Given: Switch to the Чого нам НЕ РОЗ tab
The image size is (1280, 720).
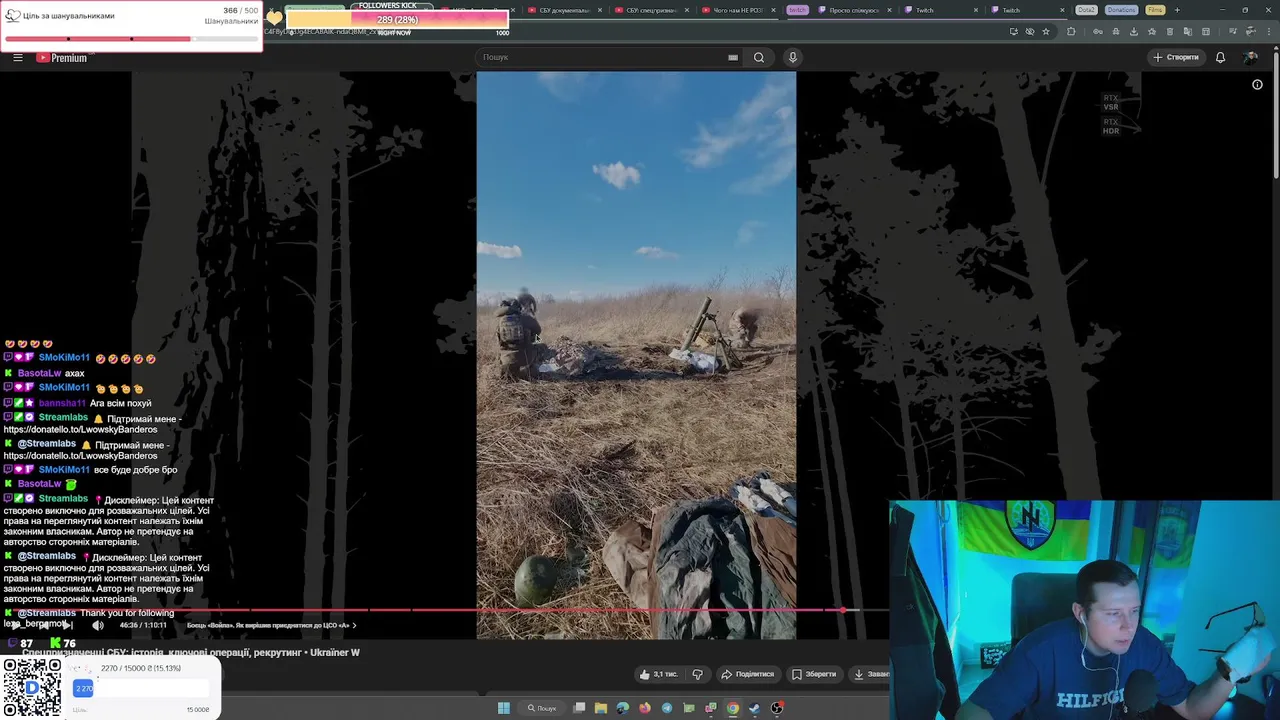Looking at the screenshot, I should (738, 10).
